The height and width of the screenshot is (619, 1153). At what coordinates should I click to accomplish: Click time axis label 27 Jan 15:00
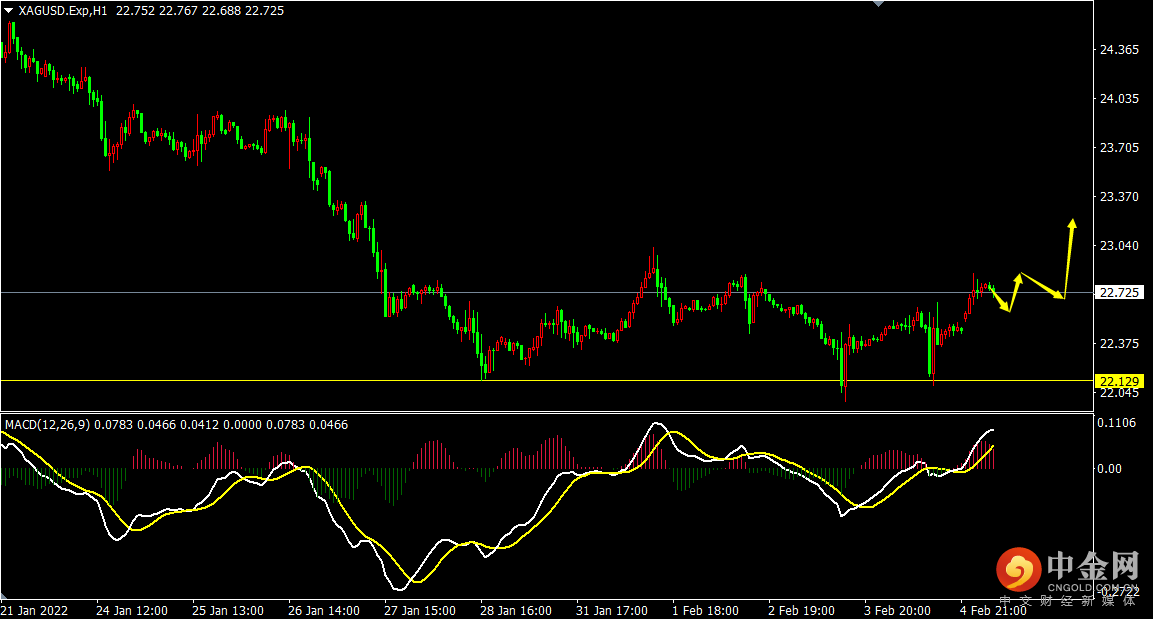click(420, 611)
